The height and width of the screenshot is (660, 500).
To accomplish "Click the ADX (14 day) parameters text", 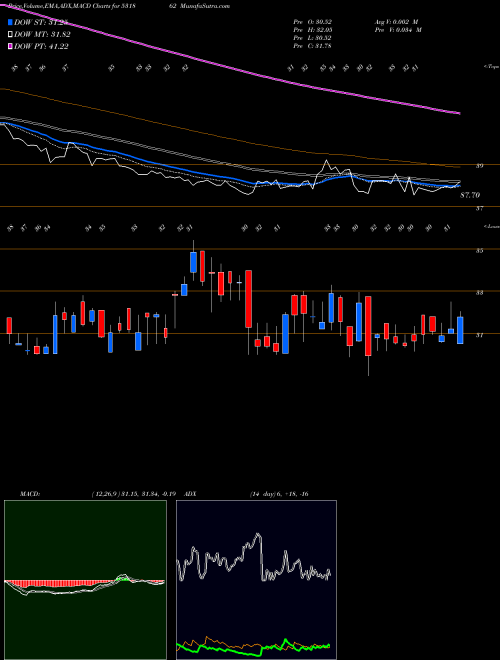I will tap(280, 493).
